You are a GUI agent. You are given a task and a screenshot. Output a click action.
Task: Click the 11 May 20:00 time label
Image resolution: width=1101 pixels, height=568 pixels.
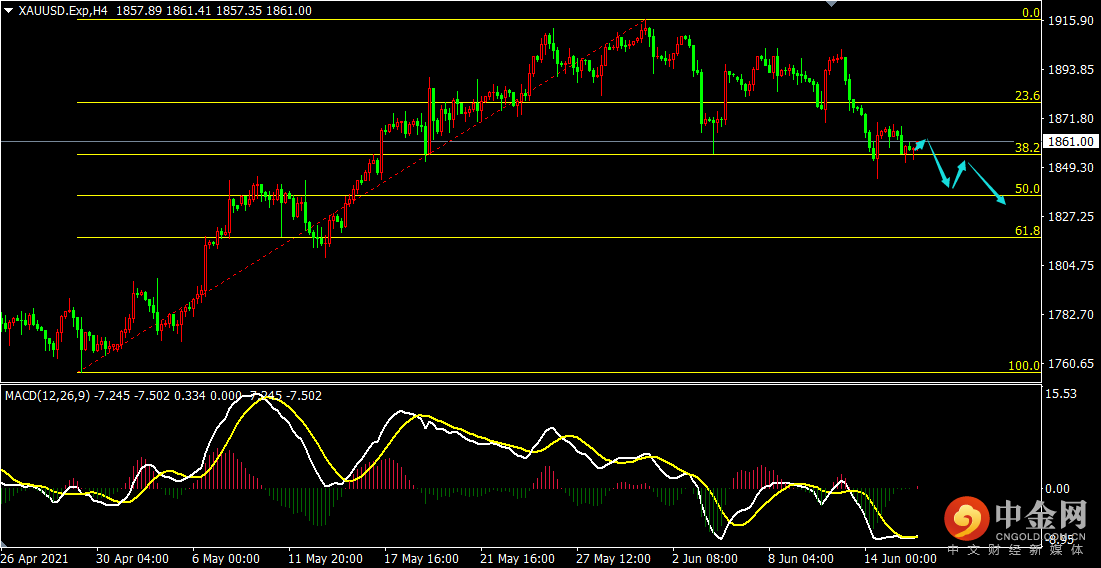click(x=324, y=559)
